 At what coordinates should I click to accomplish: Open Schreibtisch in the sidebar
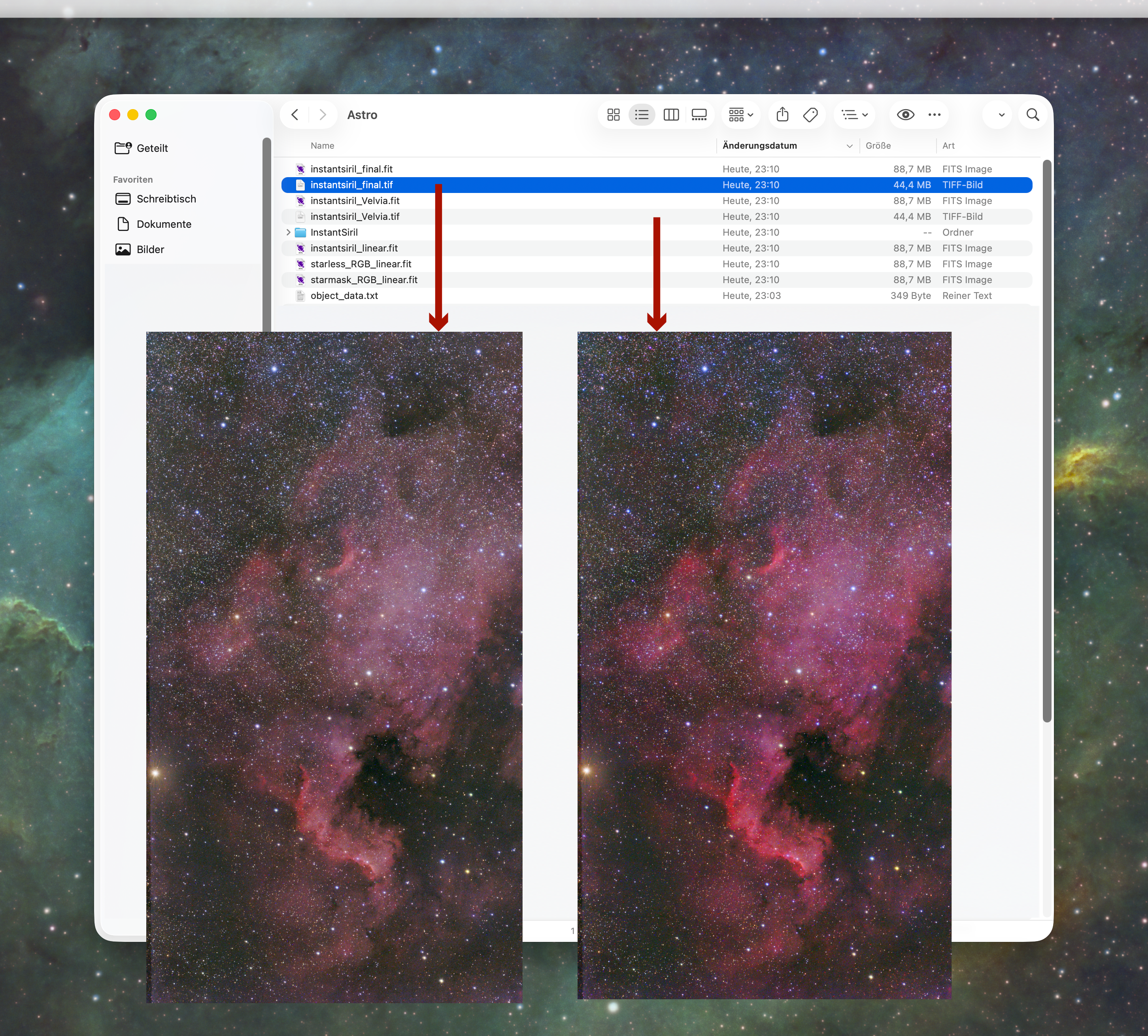pos(155,199)
